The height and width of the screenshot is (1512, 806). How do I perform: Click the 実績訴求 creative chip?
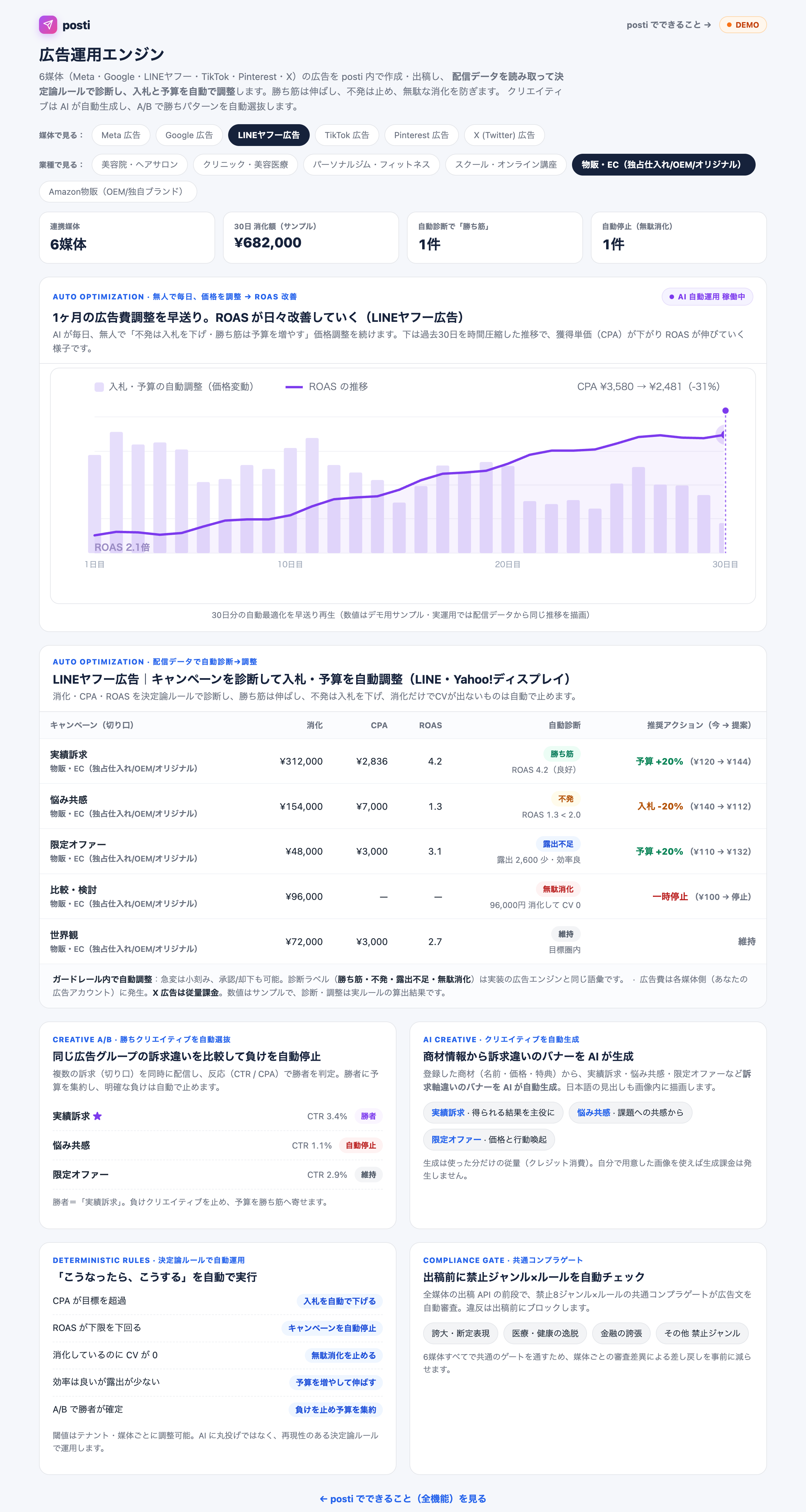click(493, 1112)
